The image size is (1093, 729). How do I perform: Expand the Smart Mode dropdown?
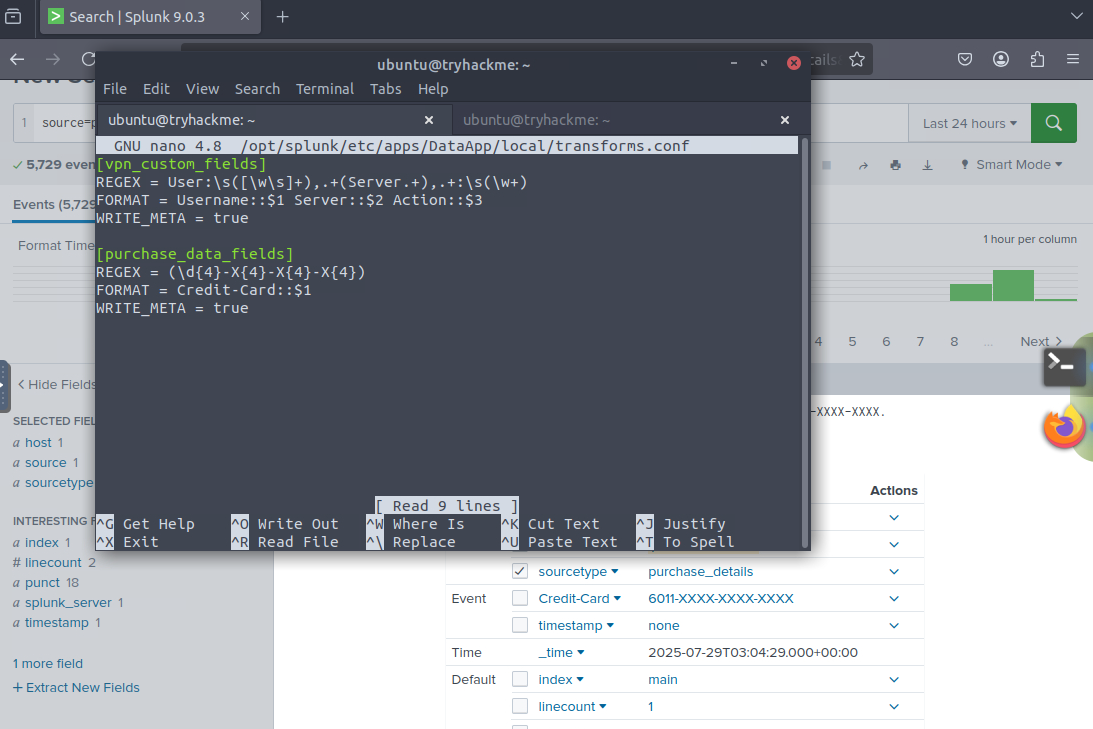pyautogui.click(x=1010, y=165)
